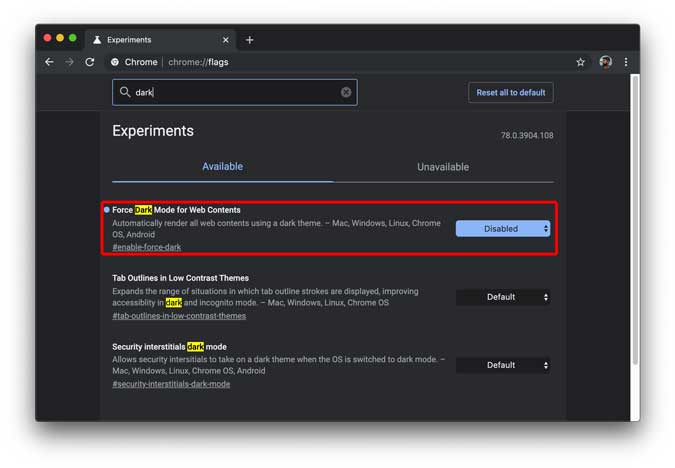
Task: Open the profile avatar menu
Action: (605, 62)
